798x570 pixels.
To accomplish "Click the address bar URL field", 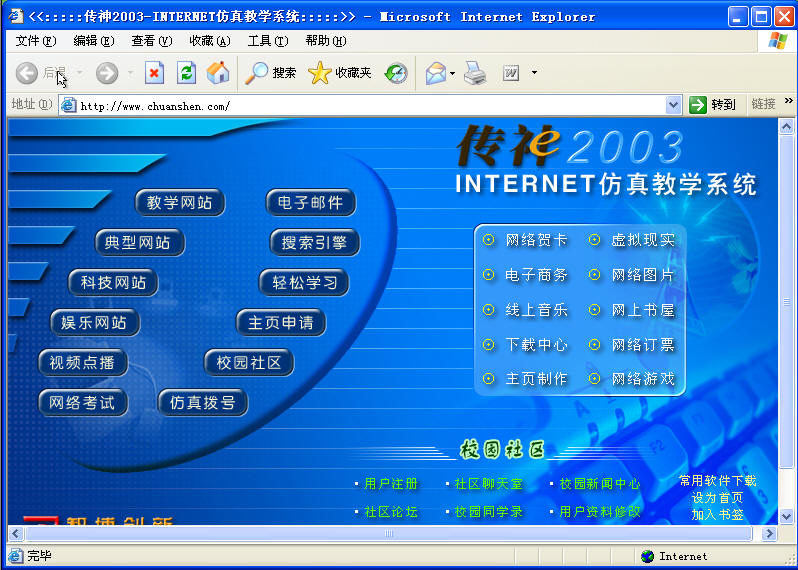I will coord(370,105).
